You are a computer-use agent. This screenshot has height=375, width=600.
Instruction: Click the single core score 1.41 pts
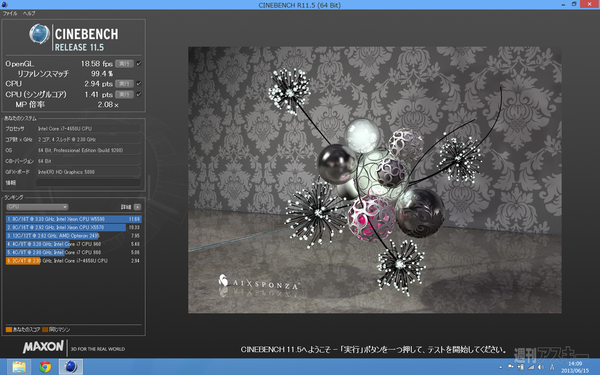point(98,94)
